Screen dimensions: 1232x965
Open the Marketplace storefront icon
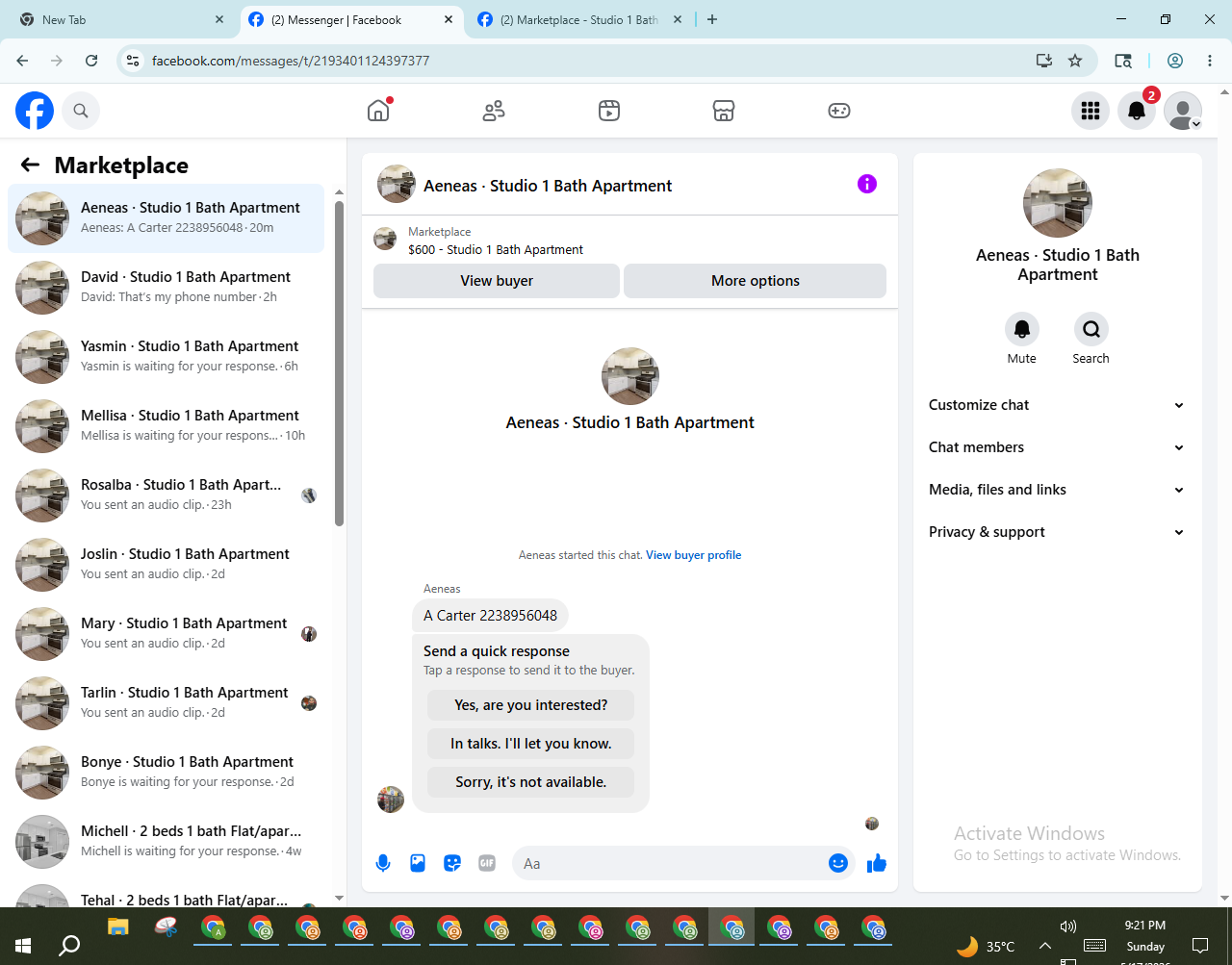(724, 111)
